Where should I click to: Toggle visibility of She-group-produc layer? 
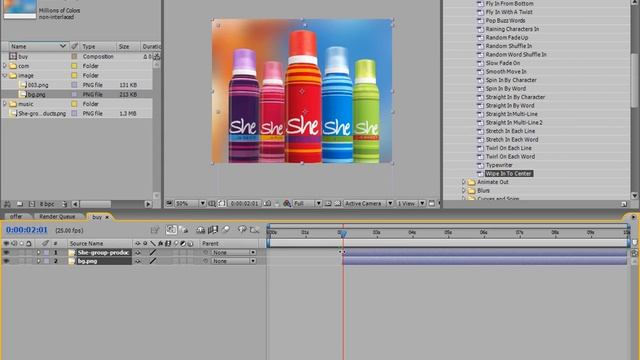[x=6, y=253]
